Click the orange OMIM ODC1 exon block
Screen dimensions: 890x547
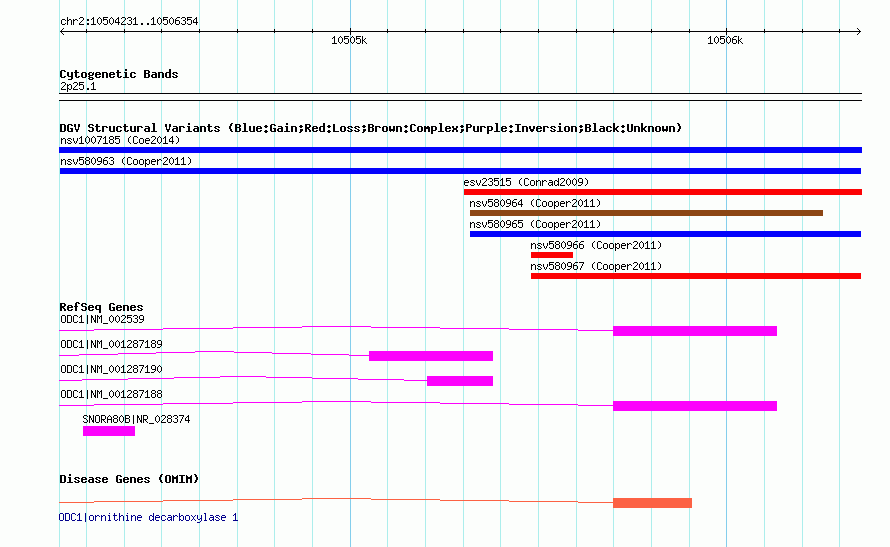652,503
